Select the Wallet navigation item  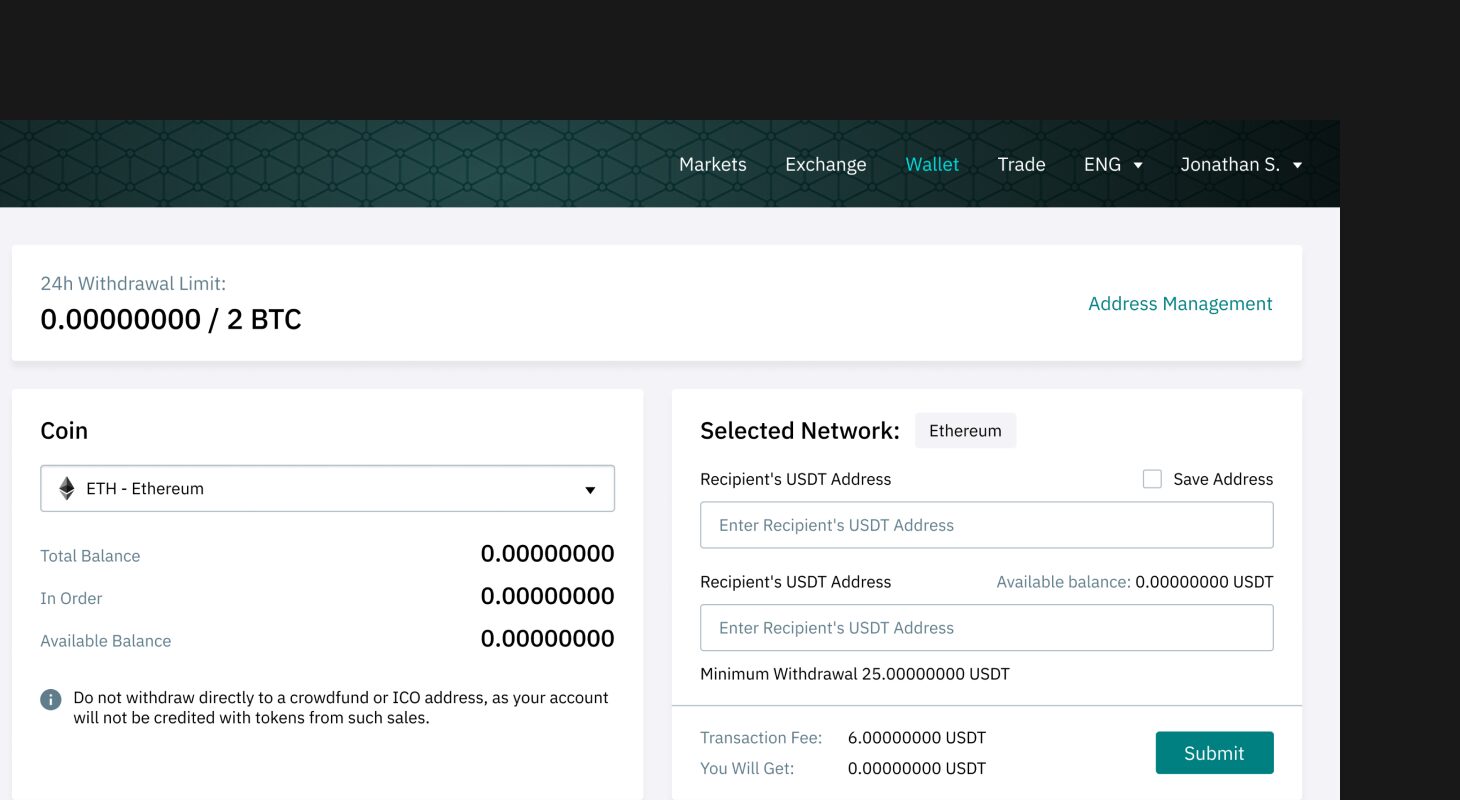pyautogui.click(x=931, y=164)
